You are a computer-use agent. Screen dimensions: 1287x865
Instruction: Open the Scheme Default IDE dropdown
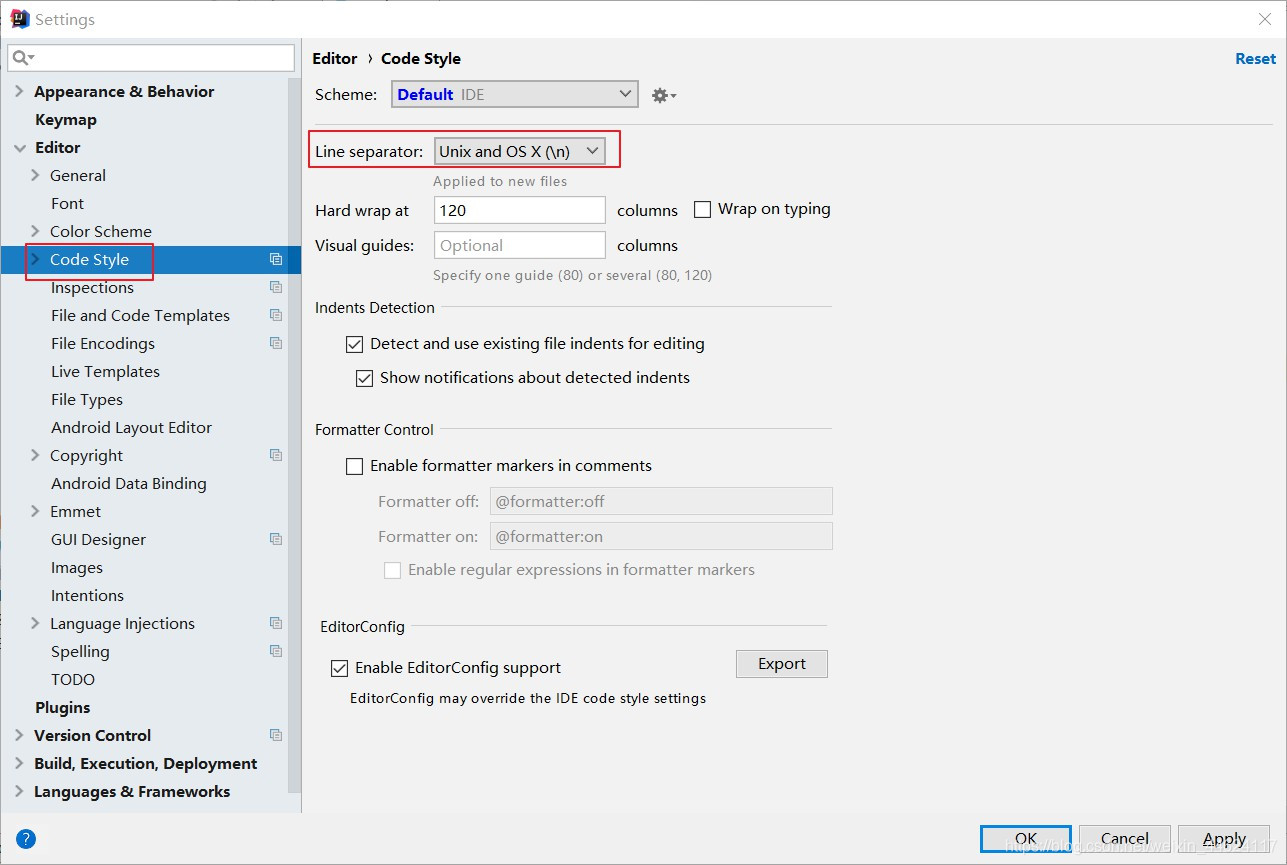(x=514, y=94)
